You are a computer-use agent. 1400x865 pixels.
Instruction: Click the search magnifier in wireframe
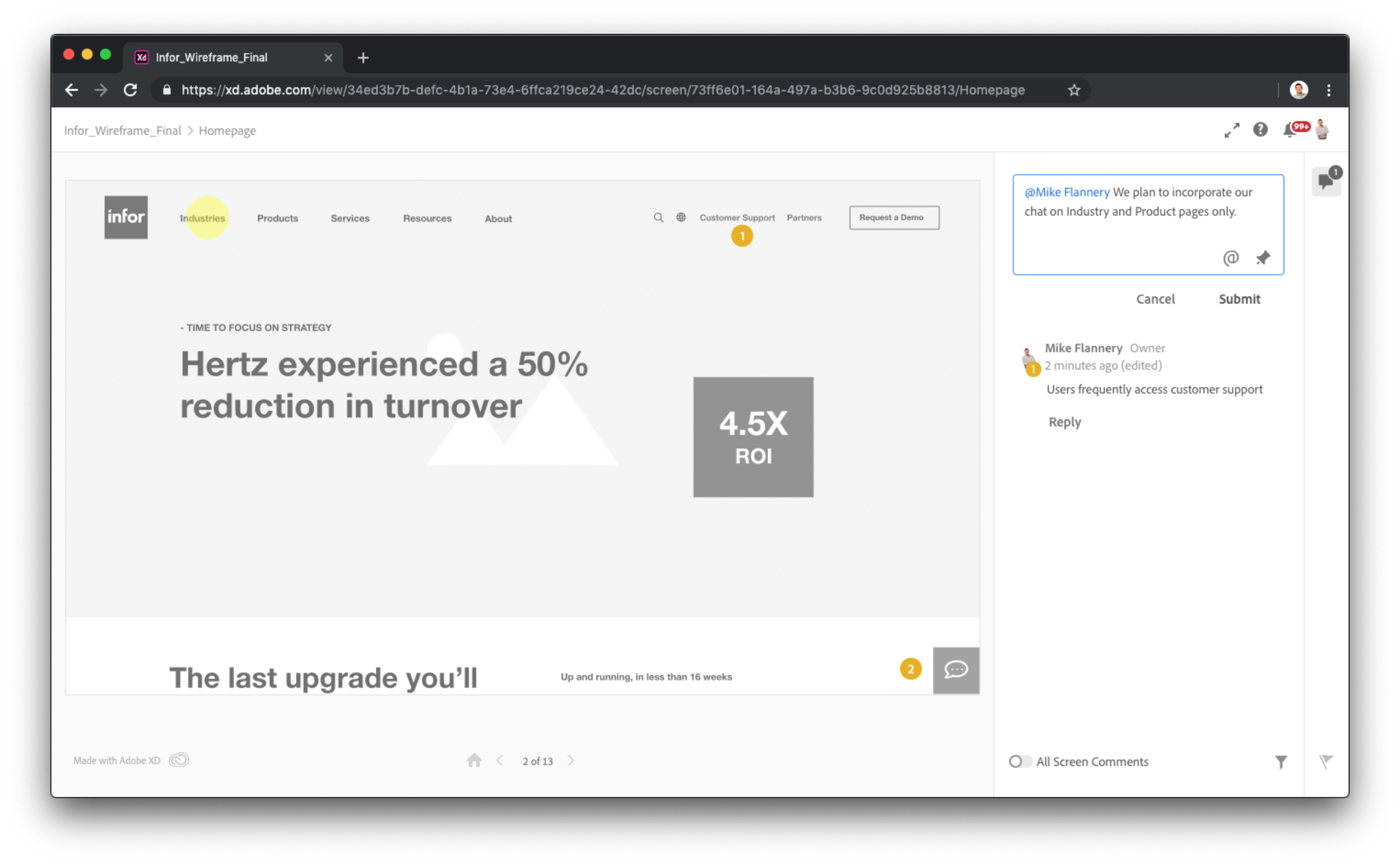(x=659, y=218)
